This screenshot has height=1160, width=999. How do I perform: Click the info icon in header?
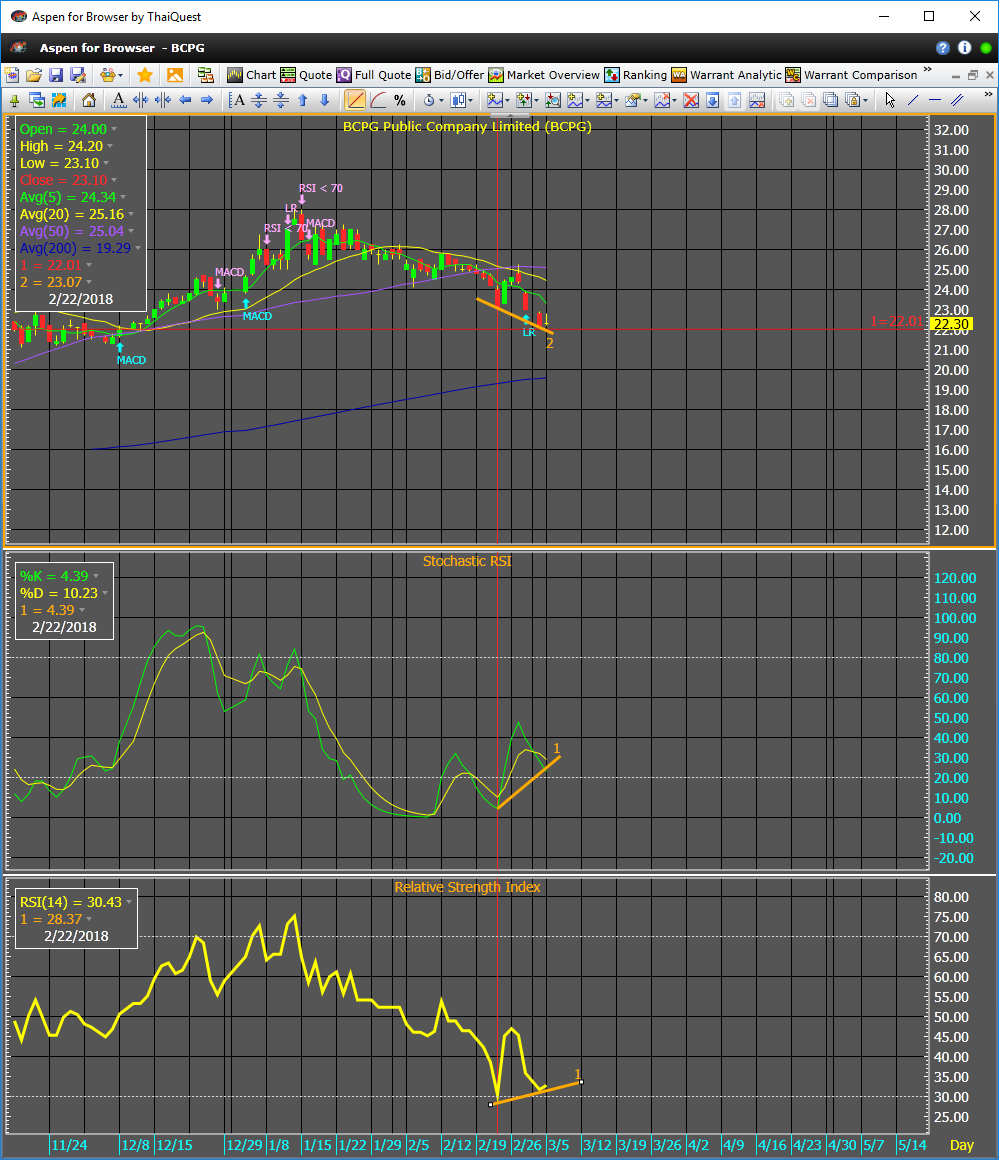(x=965, y=48)
